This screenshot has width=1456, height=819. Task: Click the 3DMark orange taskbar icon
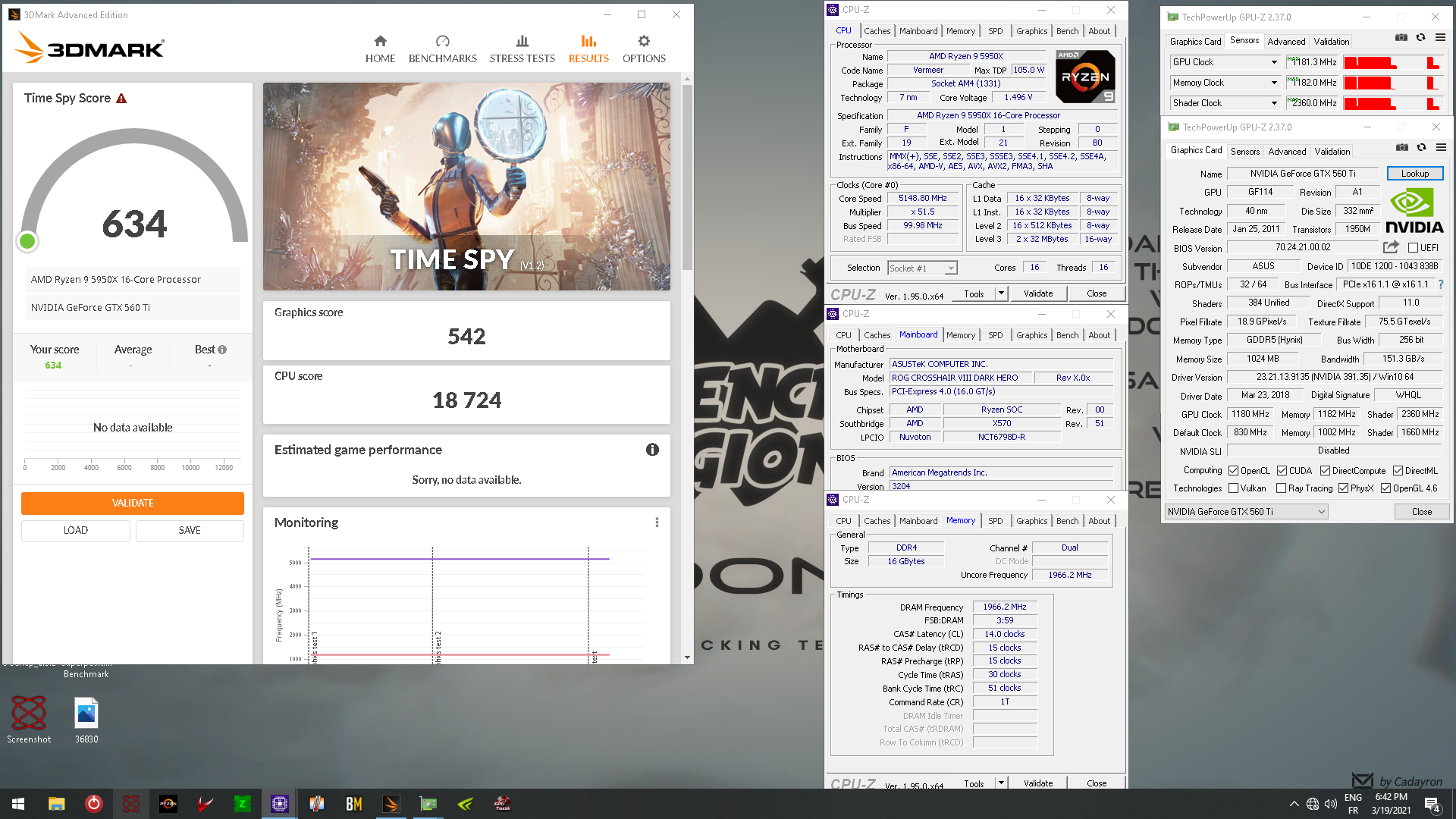(391, 804)
